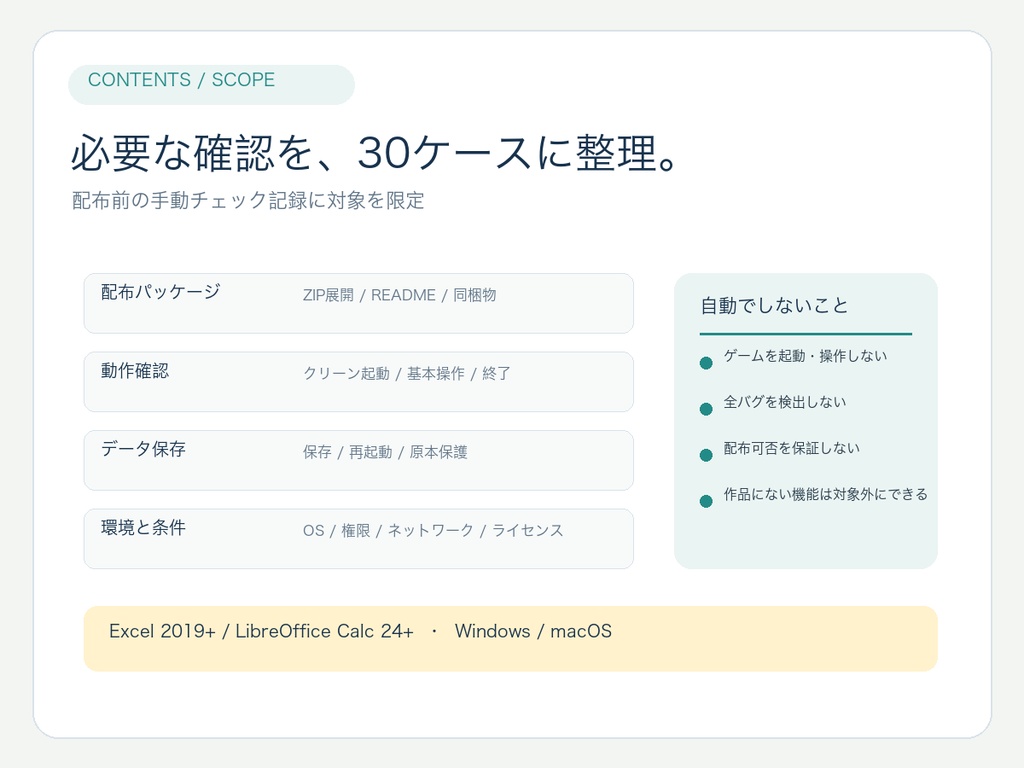This screenshot has width=1024, height=768.
Task: Click the OS / 権限 / ネットワーク / ライセンス text
Action: 433,530
